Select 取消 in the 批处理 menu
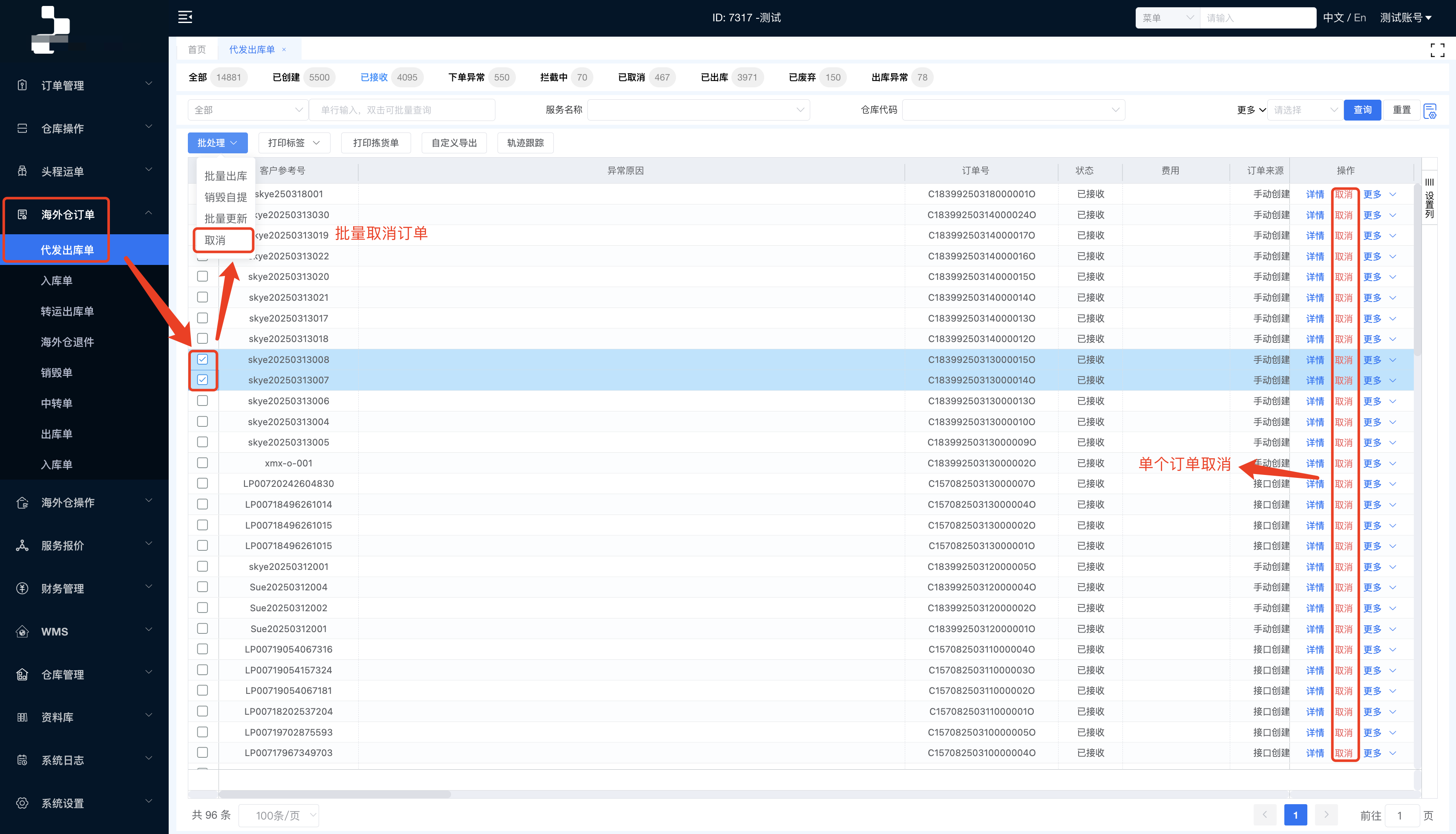 (216, 241)
